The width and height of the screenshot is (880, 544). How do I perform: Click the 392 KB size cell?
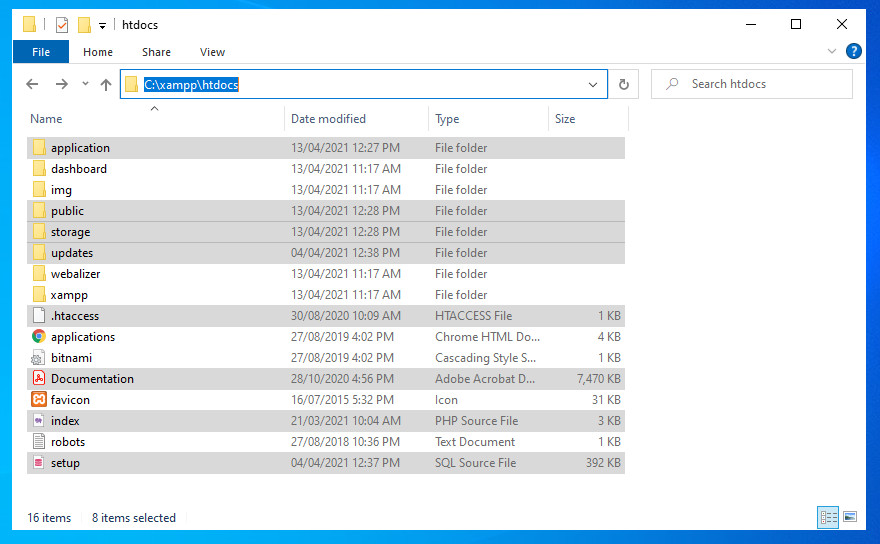click(603, 463)
